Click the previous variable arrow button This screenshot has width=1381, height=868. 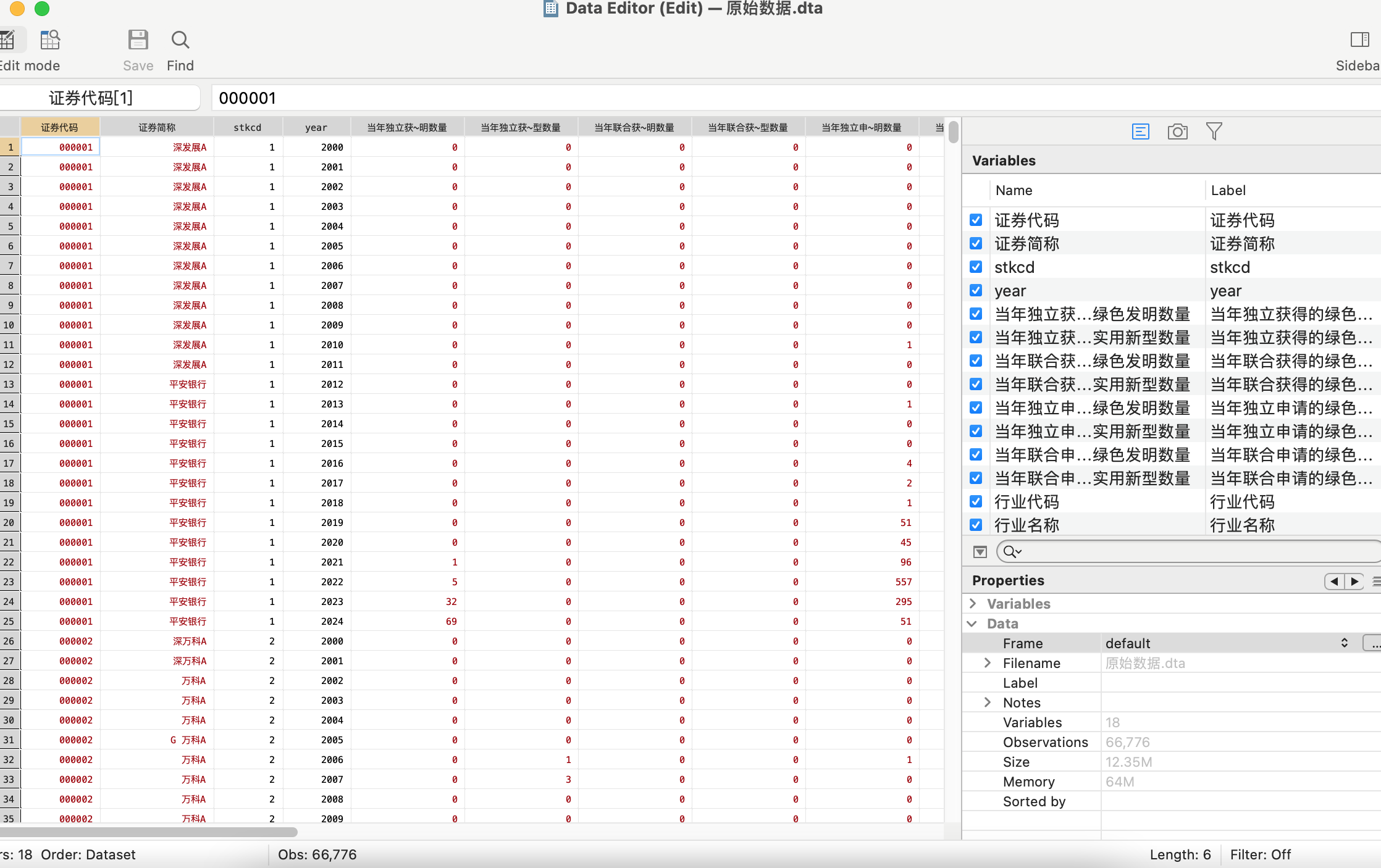[x=1334, y=581]
